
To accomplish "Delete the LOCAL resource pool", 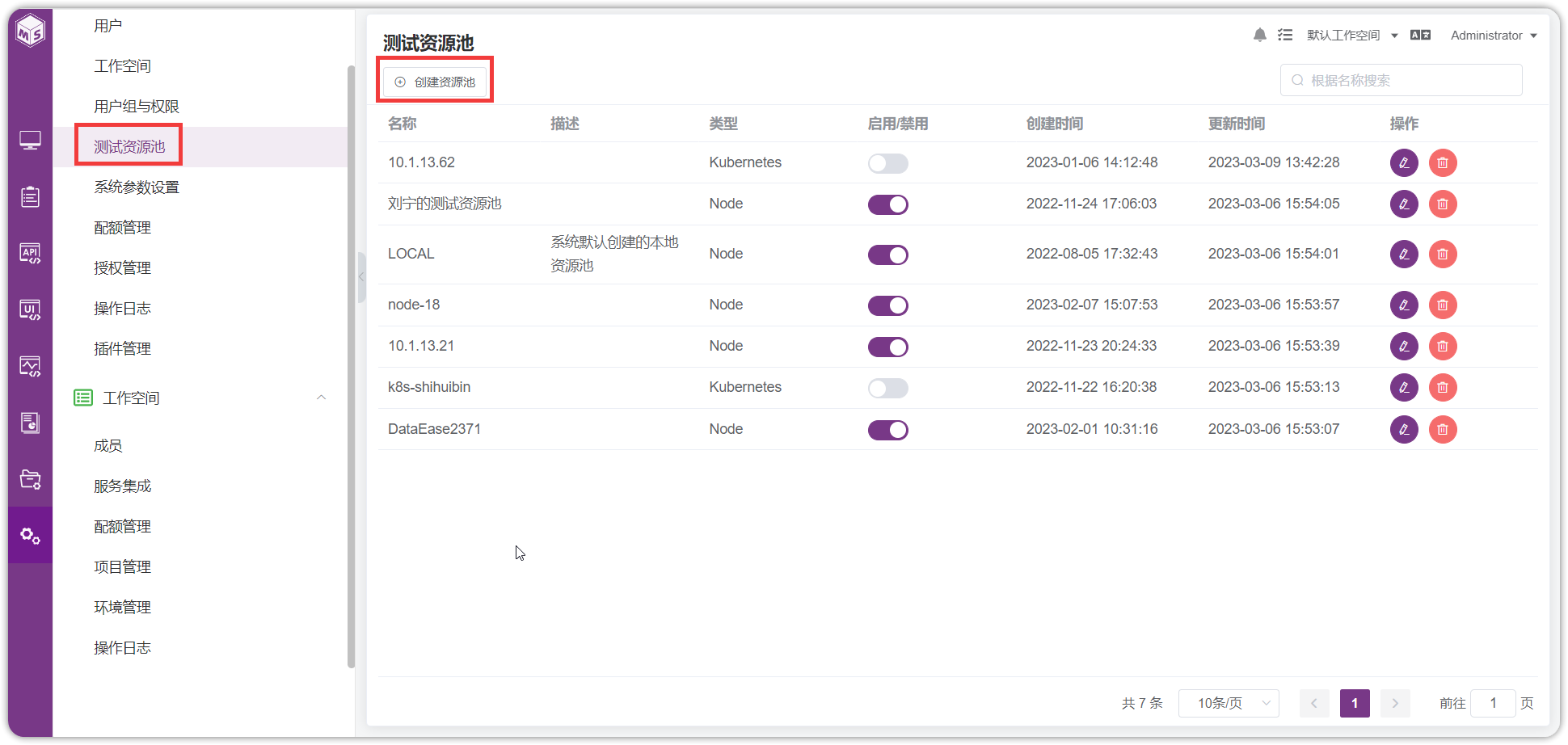I will (x=1443, y=255).
